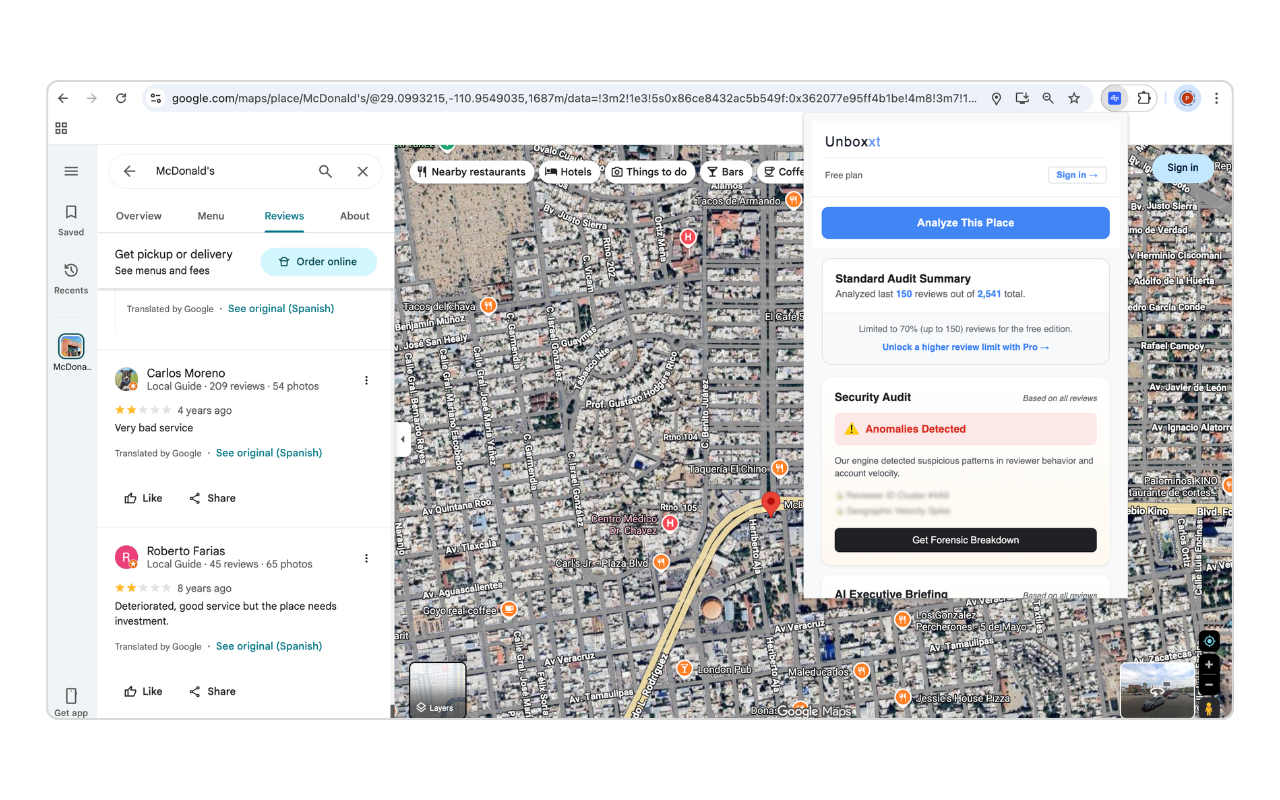
Task: Click Analyze This Place button
Action: pyautogui.click(x=965, y=223)
